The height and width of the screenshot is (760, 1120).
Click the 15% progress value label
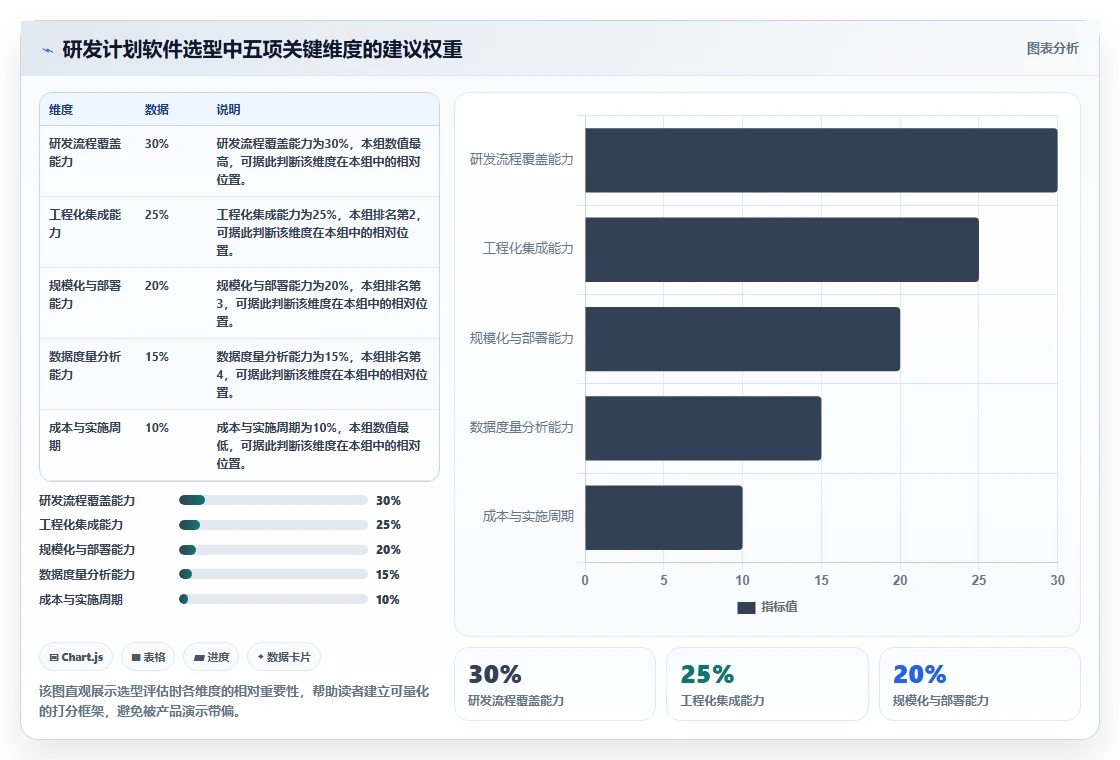point(388,575)
